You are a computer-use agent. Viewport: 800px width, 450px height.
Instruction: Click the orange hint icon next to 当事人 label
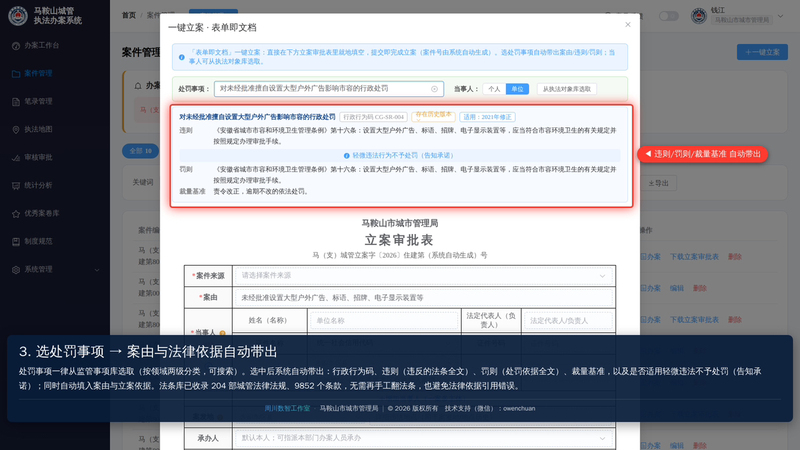pos(222,333)
